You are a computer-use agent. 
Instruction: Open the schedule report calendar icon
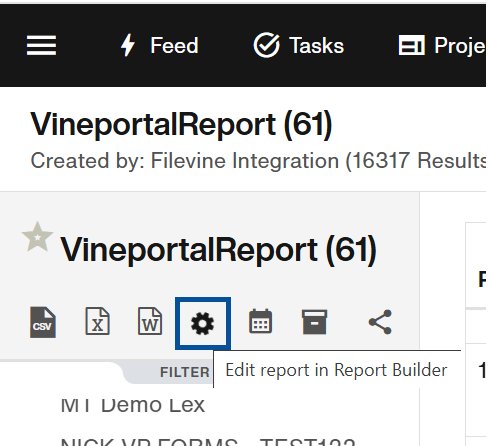pyautogui.click(x=260, y=321)
